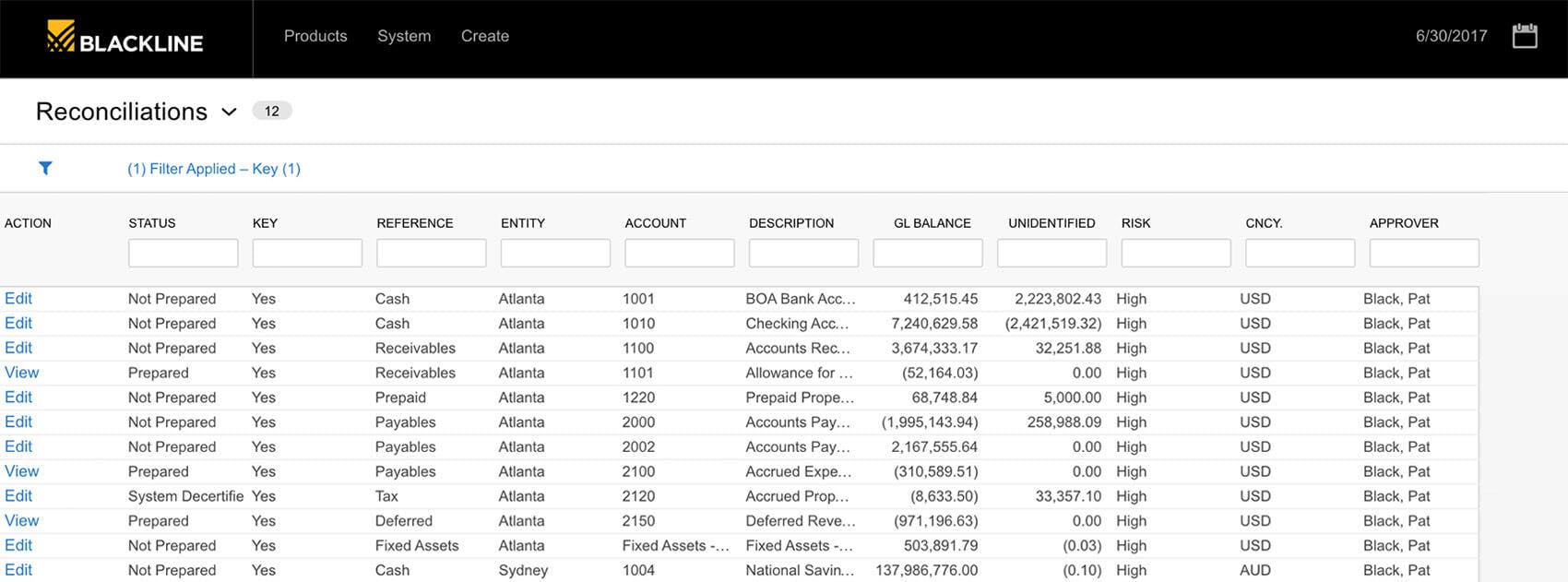Sort by the GL BALANCE column header
The width and height of the screenshot is (1568, 582).
tap(932, 223)
